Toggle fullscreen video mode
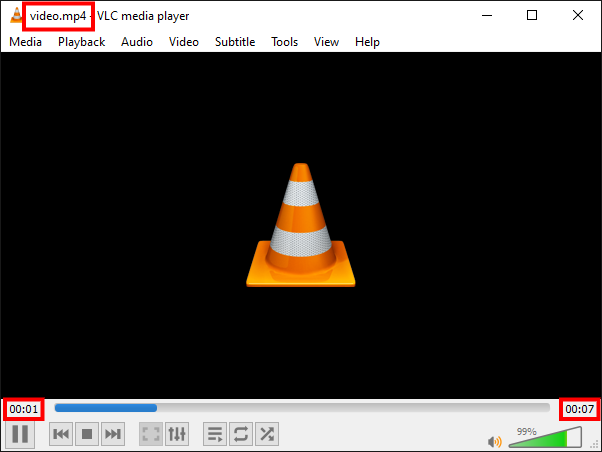This screenshot has height=452, width=602. 151,434
